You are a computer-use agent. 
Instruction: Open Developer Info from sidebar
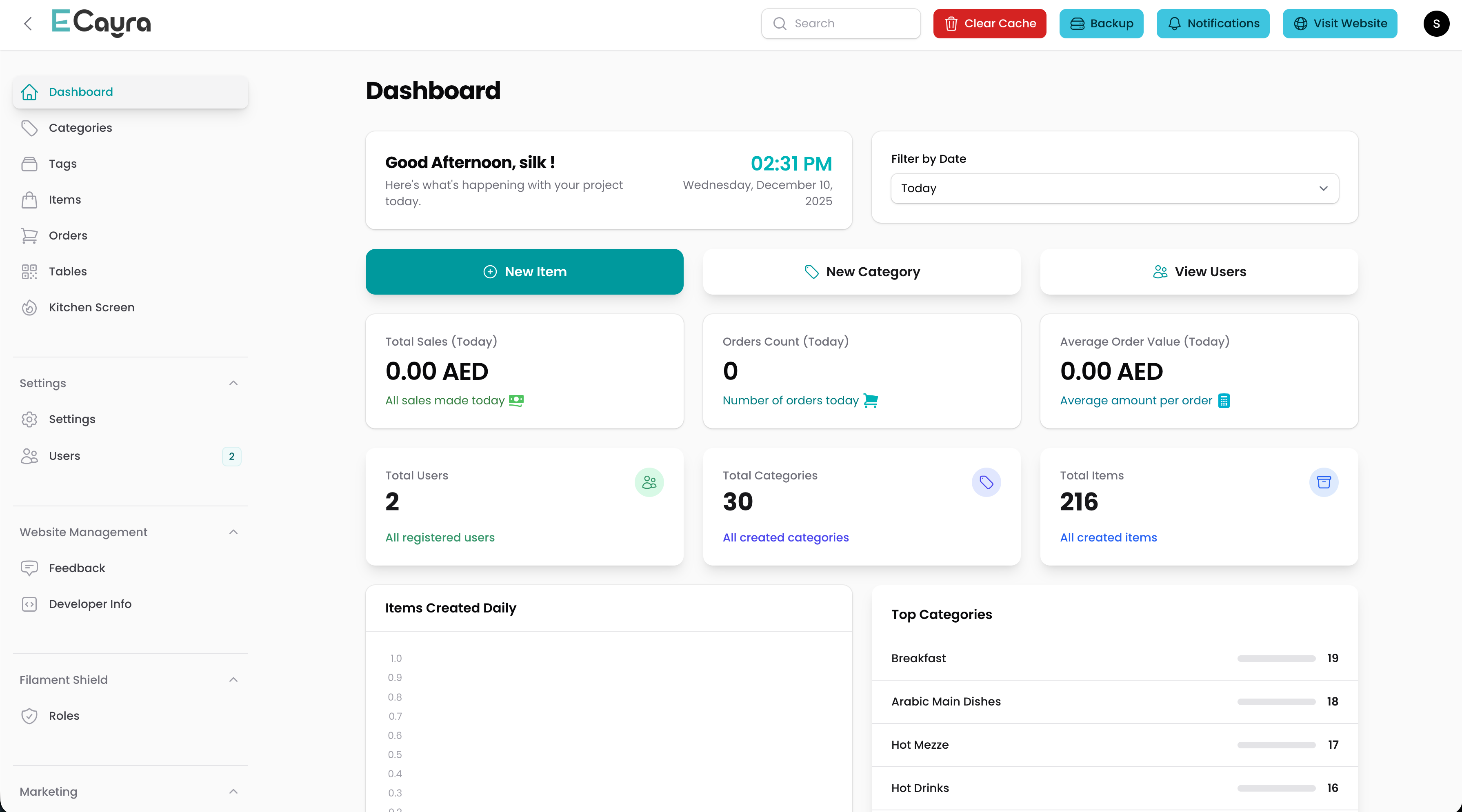[90, 604]
